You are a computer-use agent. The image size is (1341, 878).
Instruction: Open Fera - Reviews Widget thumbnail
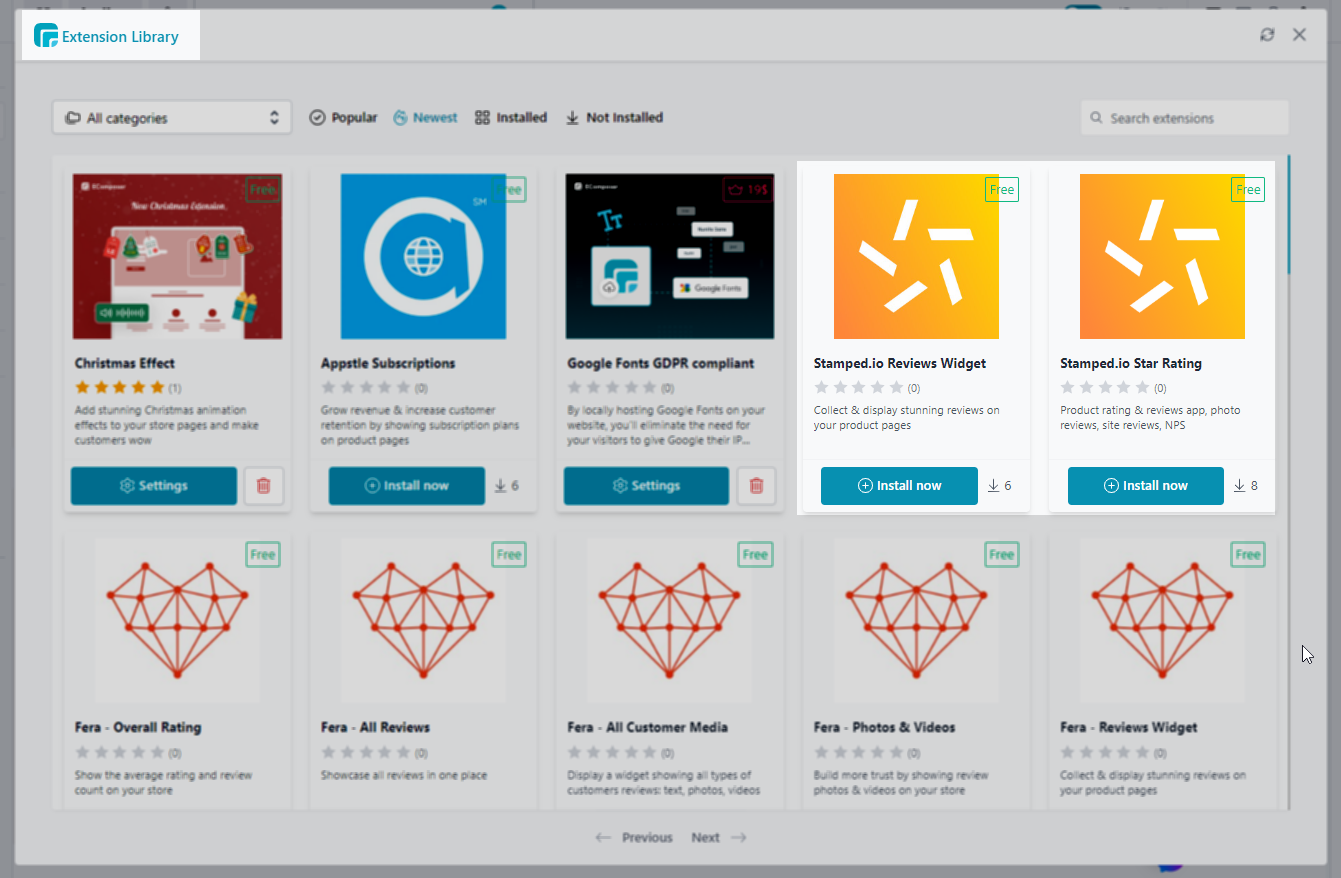[1162, 620]
